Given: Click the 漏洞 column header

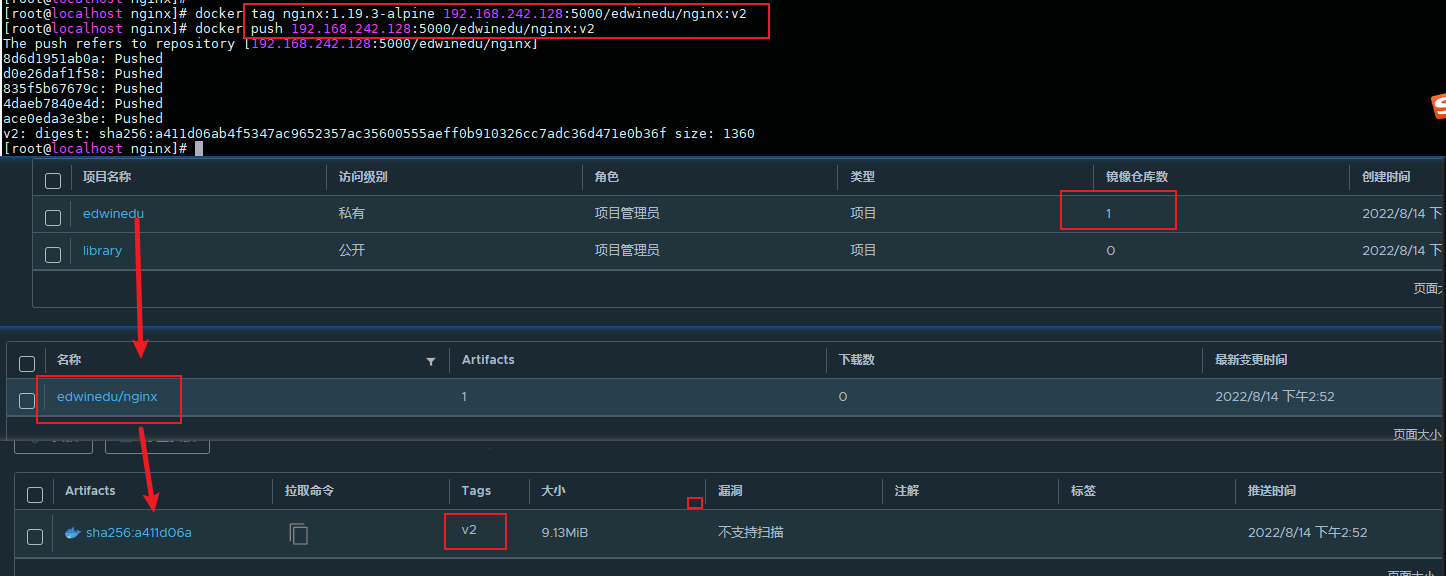Looking at the screenshot, I should 730,491.
